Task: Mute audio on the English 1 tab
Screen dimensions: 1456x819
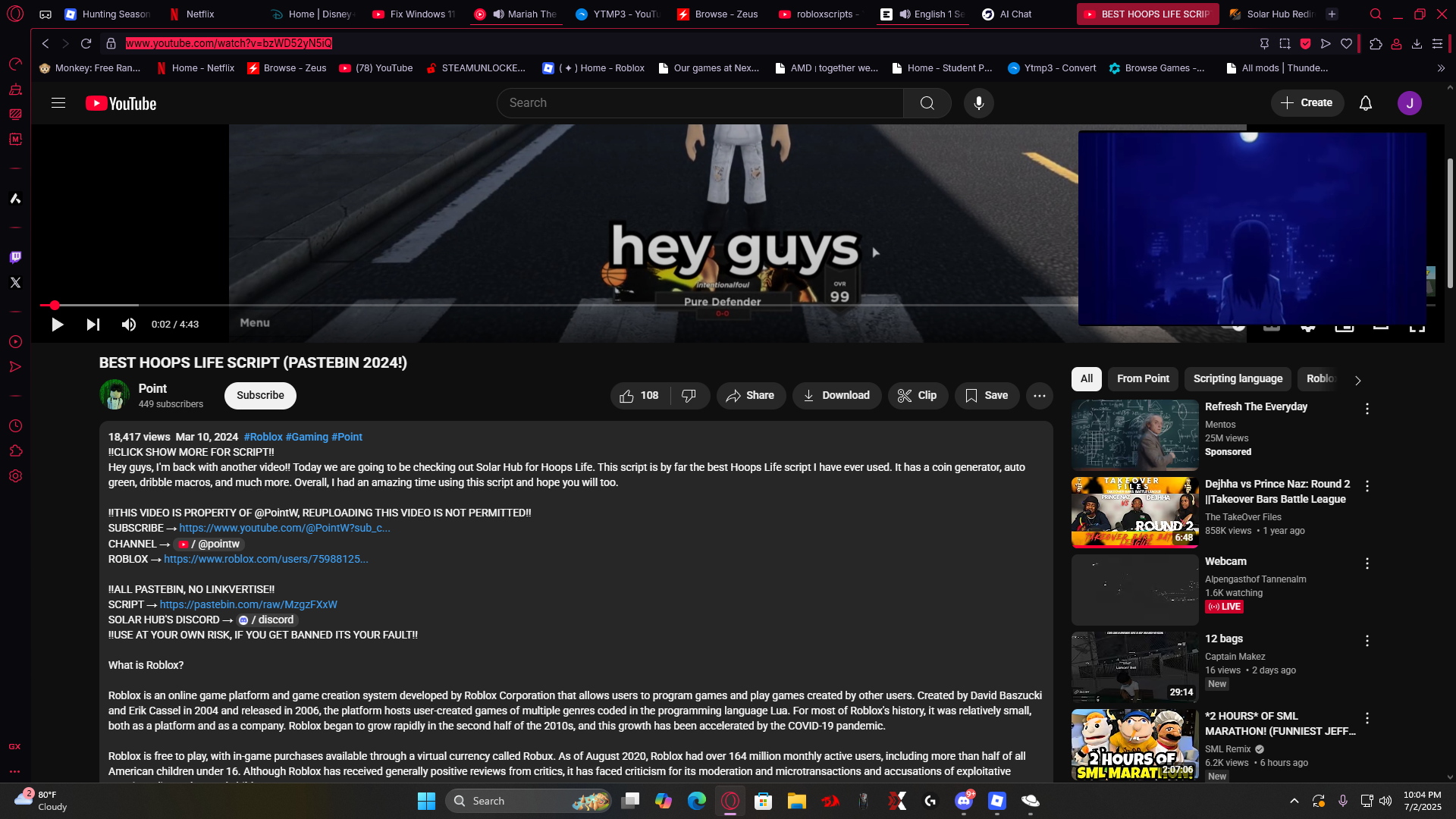Action: 905,14
